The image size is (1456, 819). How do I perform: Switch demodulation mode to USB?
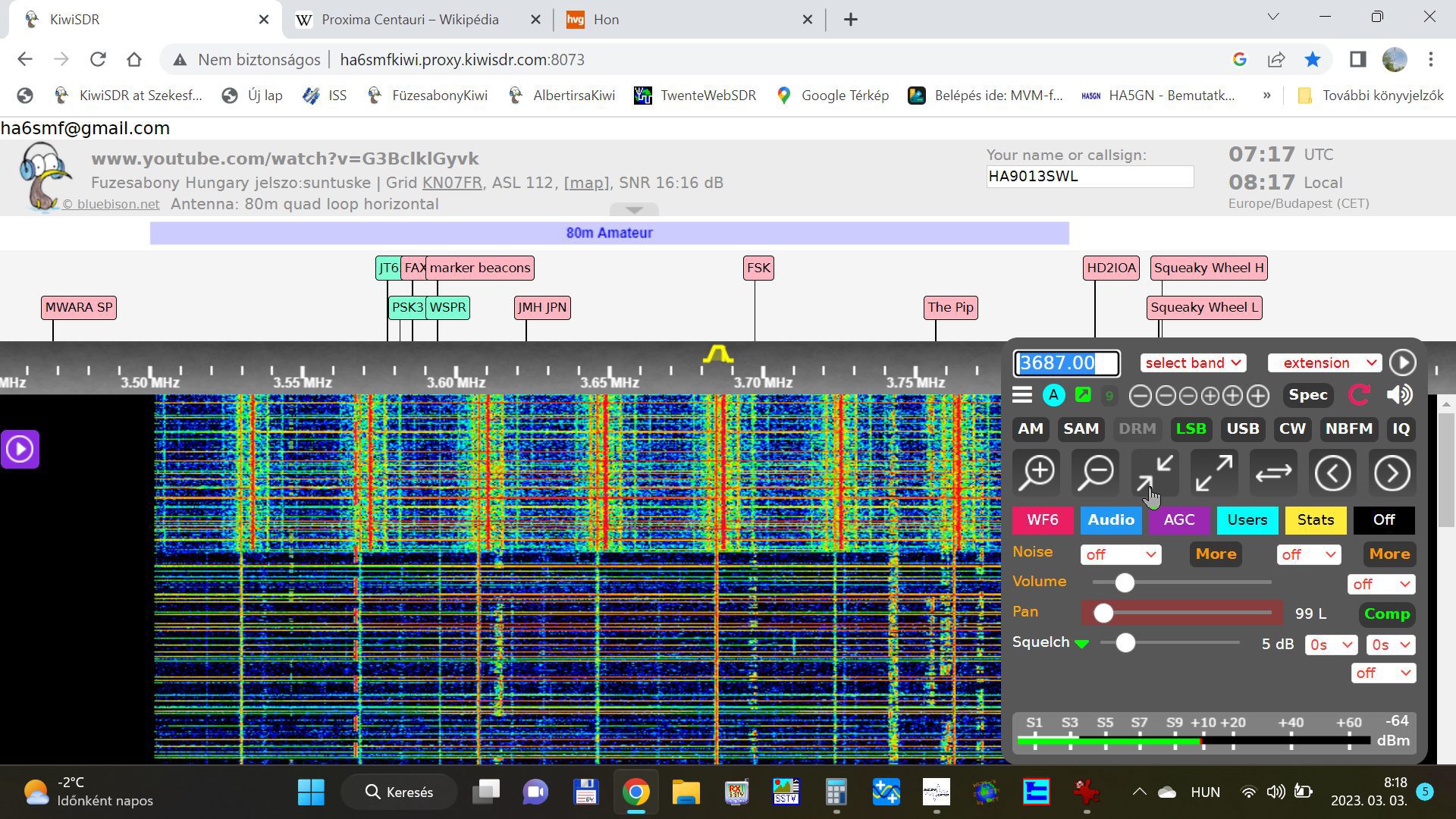[1242, 429]
